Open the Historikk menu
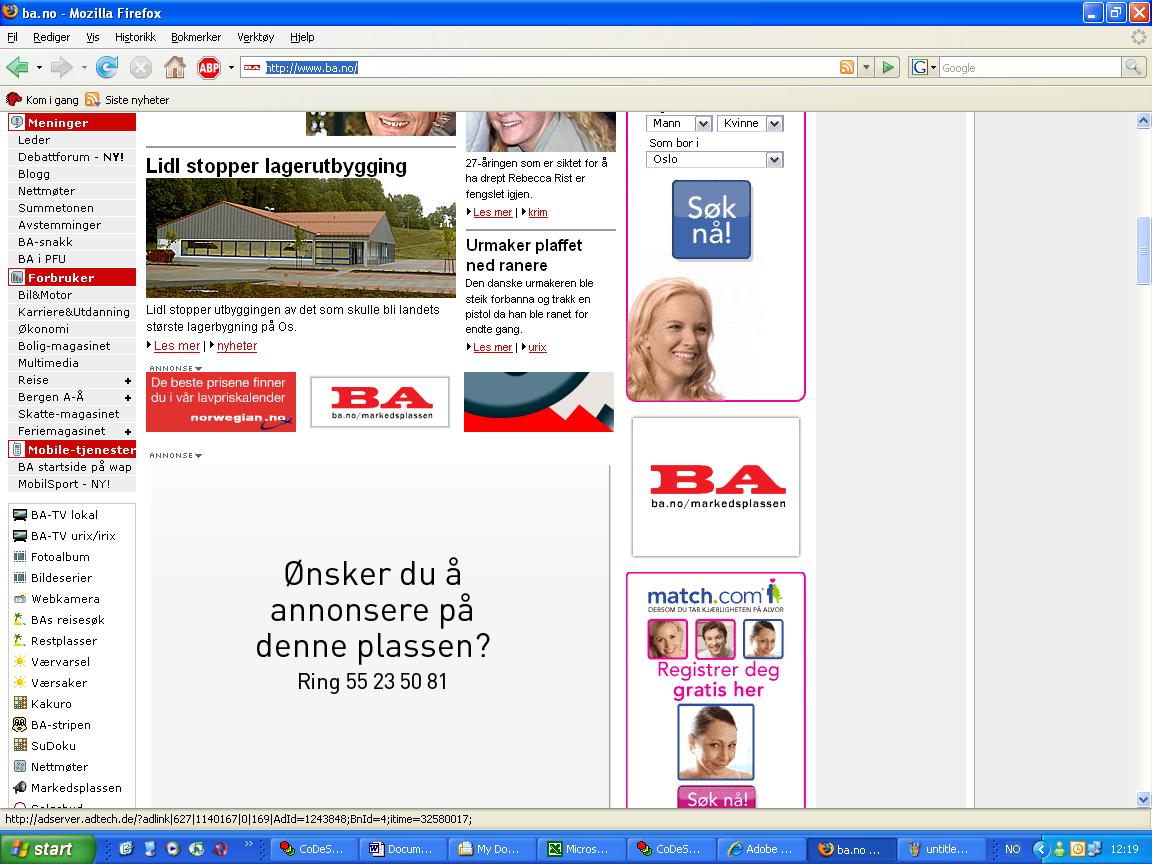Image resolution: width=1152 pixels, height=864 pixels. [x=135, y=37]
